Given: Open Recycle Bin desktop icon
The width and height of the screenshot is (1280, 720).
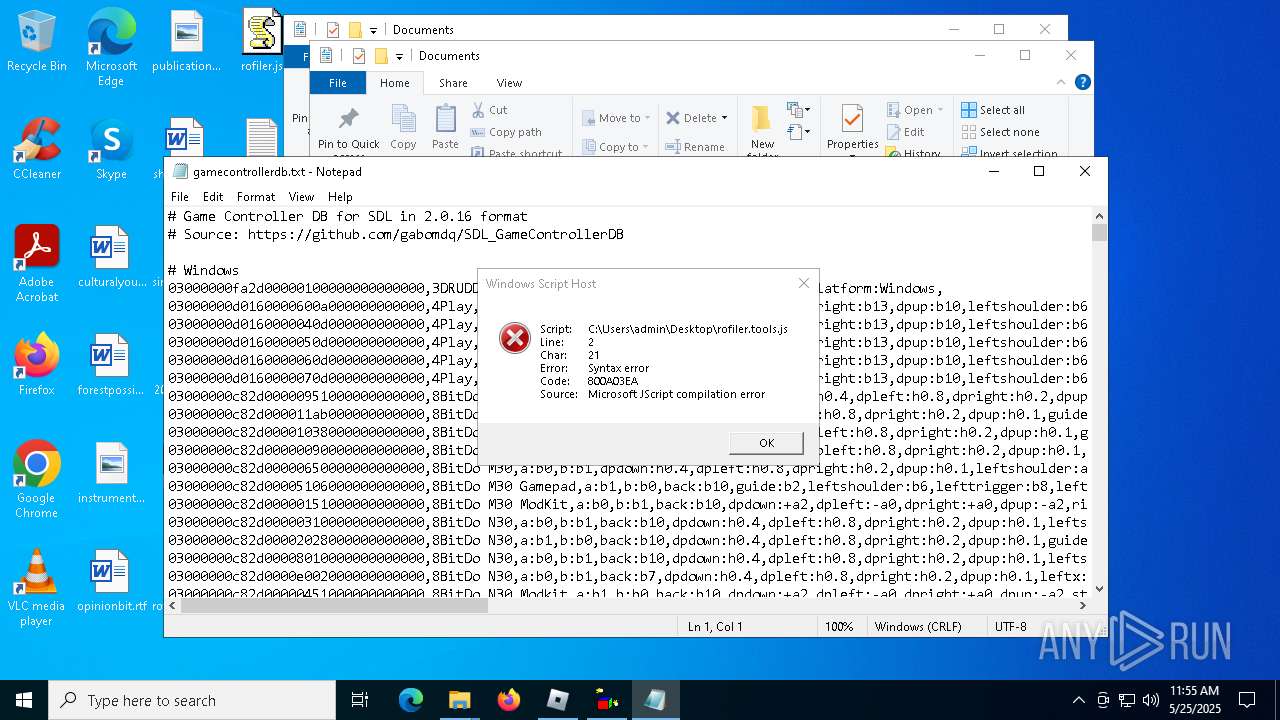Looking at the screenshot, I should (x=37, y=42).
